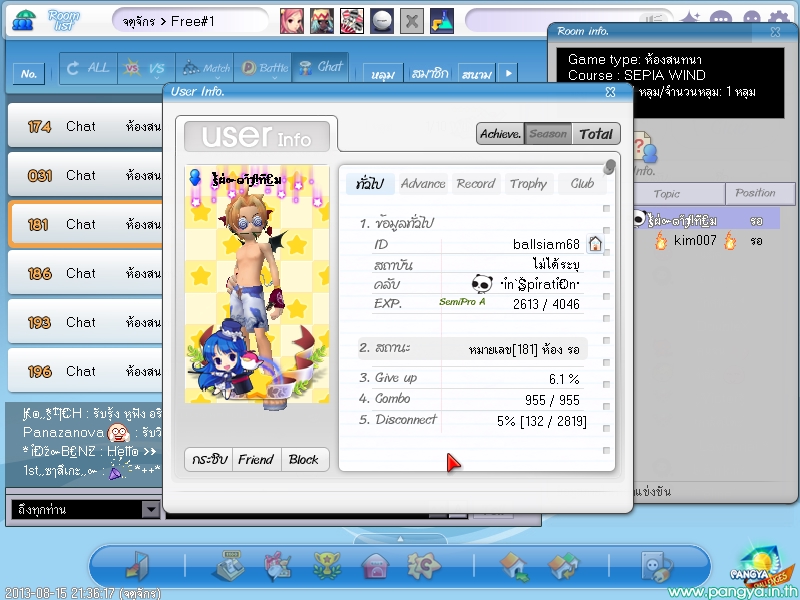Click the fire icon left of kim007
This screenshot has height=600, width=800.
click(661, 240)
